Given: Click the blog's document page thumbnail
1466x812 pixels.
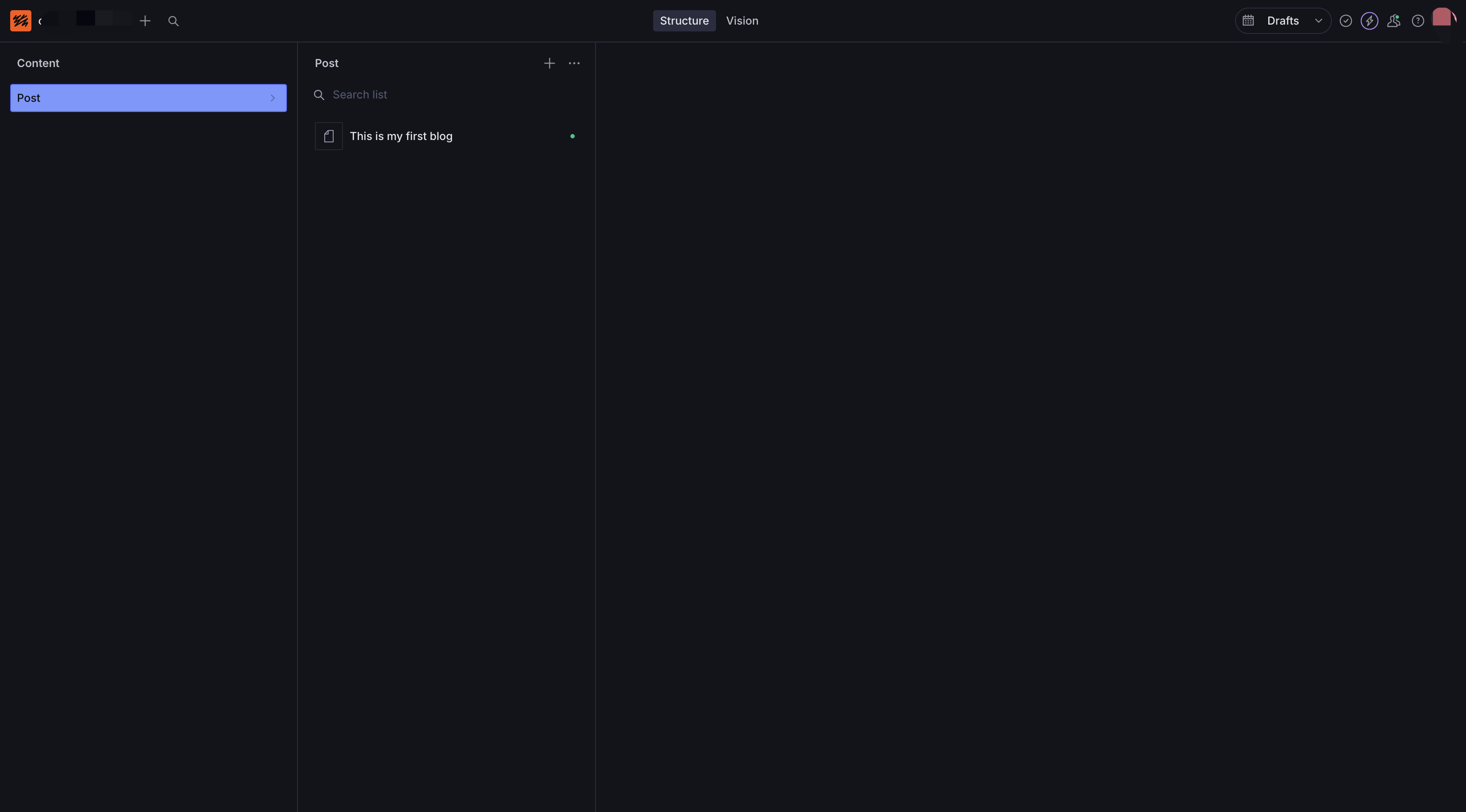Looking at the screenshot, I should pyautogui.click(x=329, y=136).
